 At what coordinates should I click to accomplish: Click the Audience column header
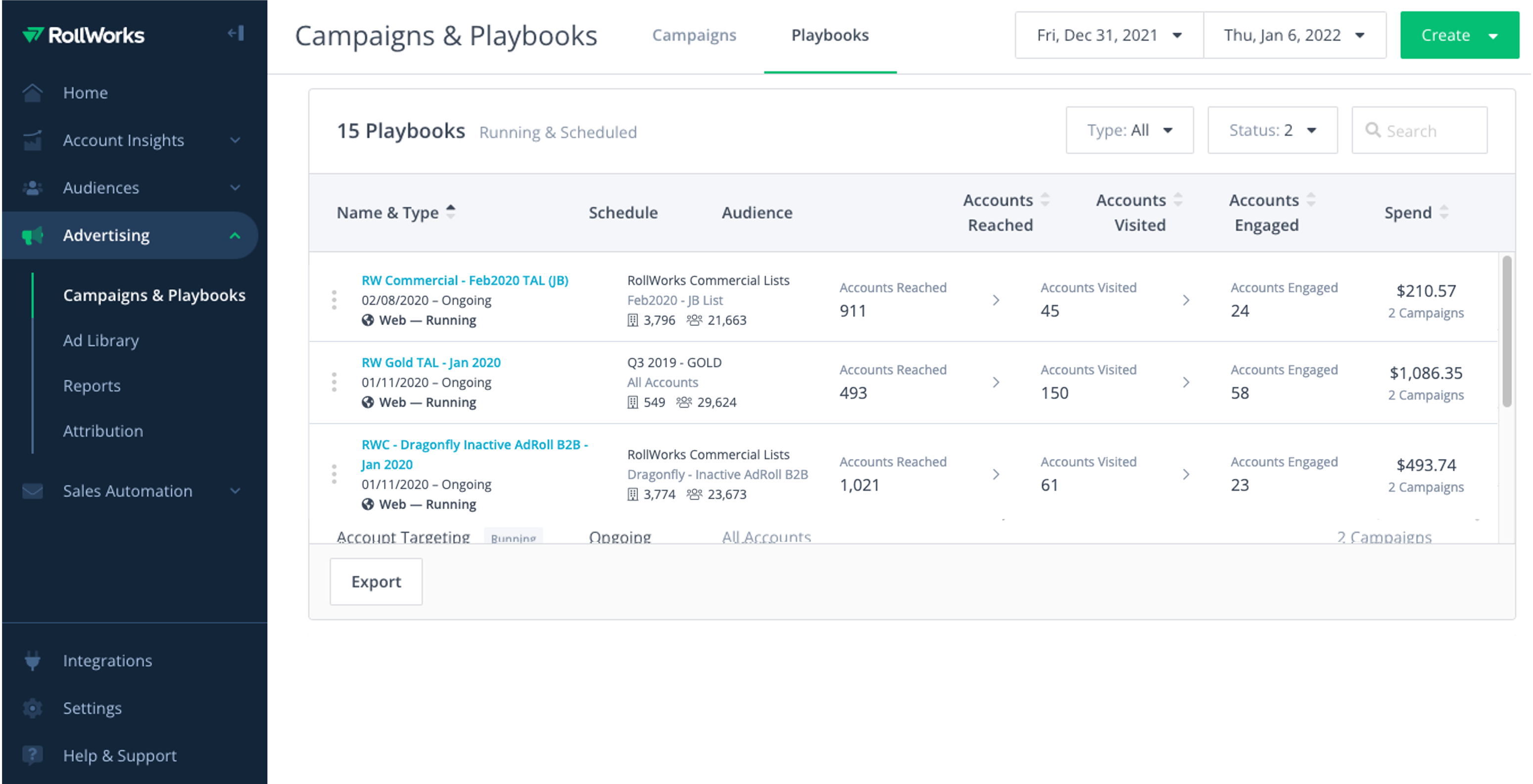[757, 212]
